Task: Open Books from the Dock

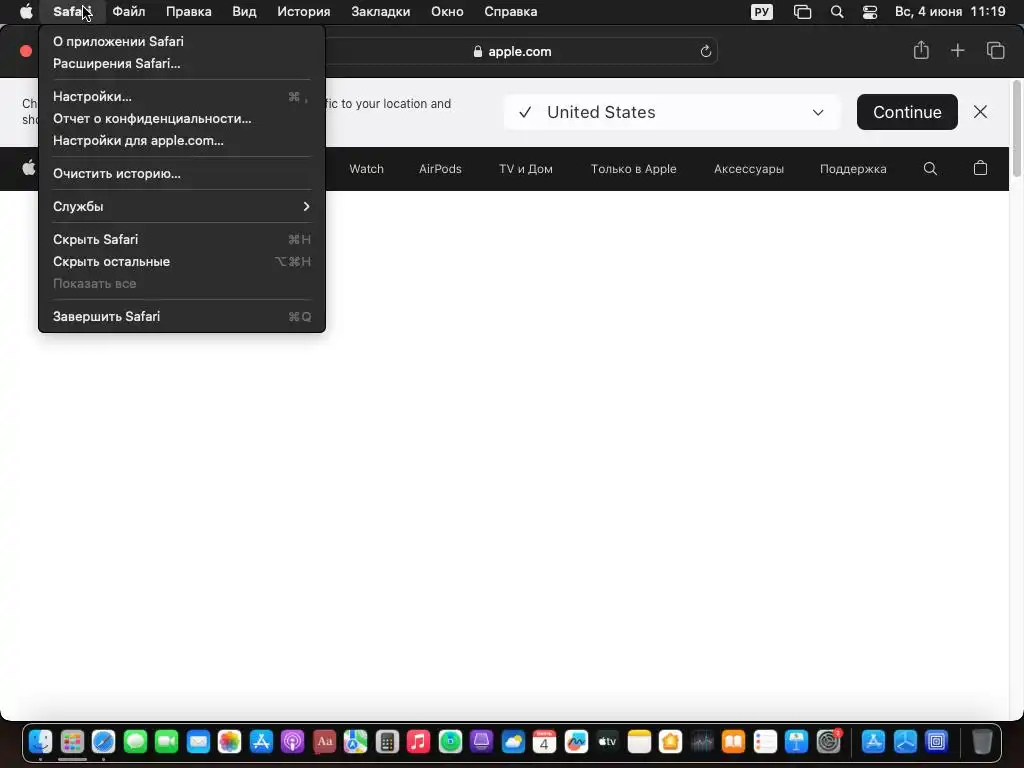Action: [733, 741]
